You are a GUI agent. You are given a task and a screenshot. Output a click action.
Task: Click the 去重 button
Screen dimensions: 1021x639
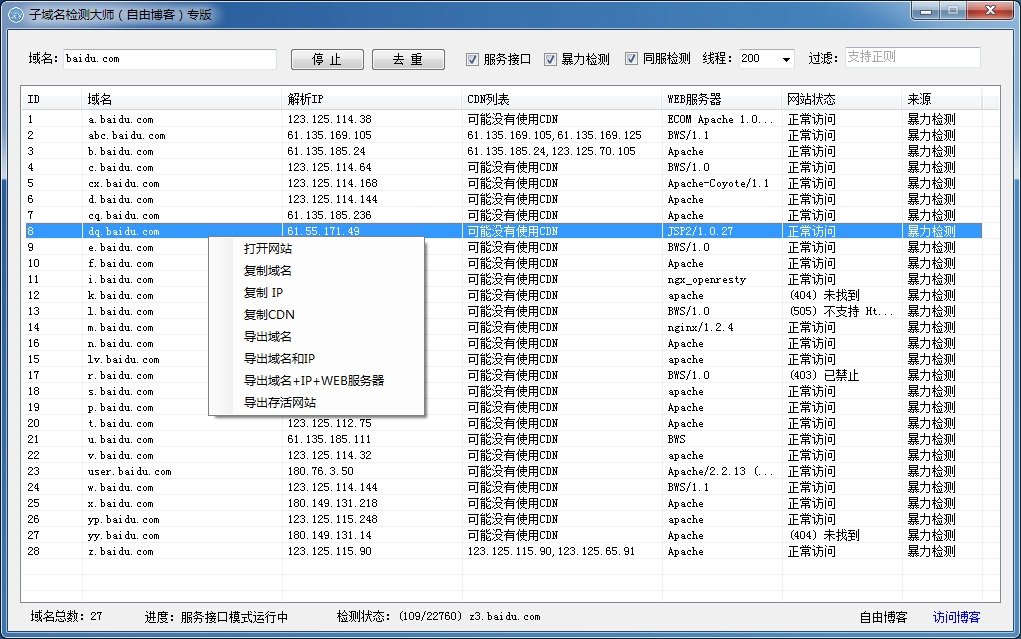pos(408,59)
